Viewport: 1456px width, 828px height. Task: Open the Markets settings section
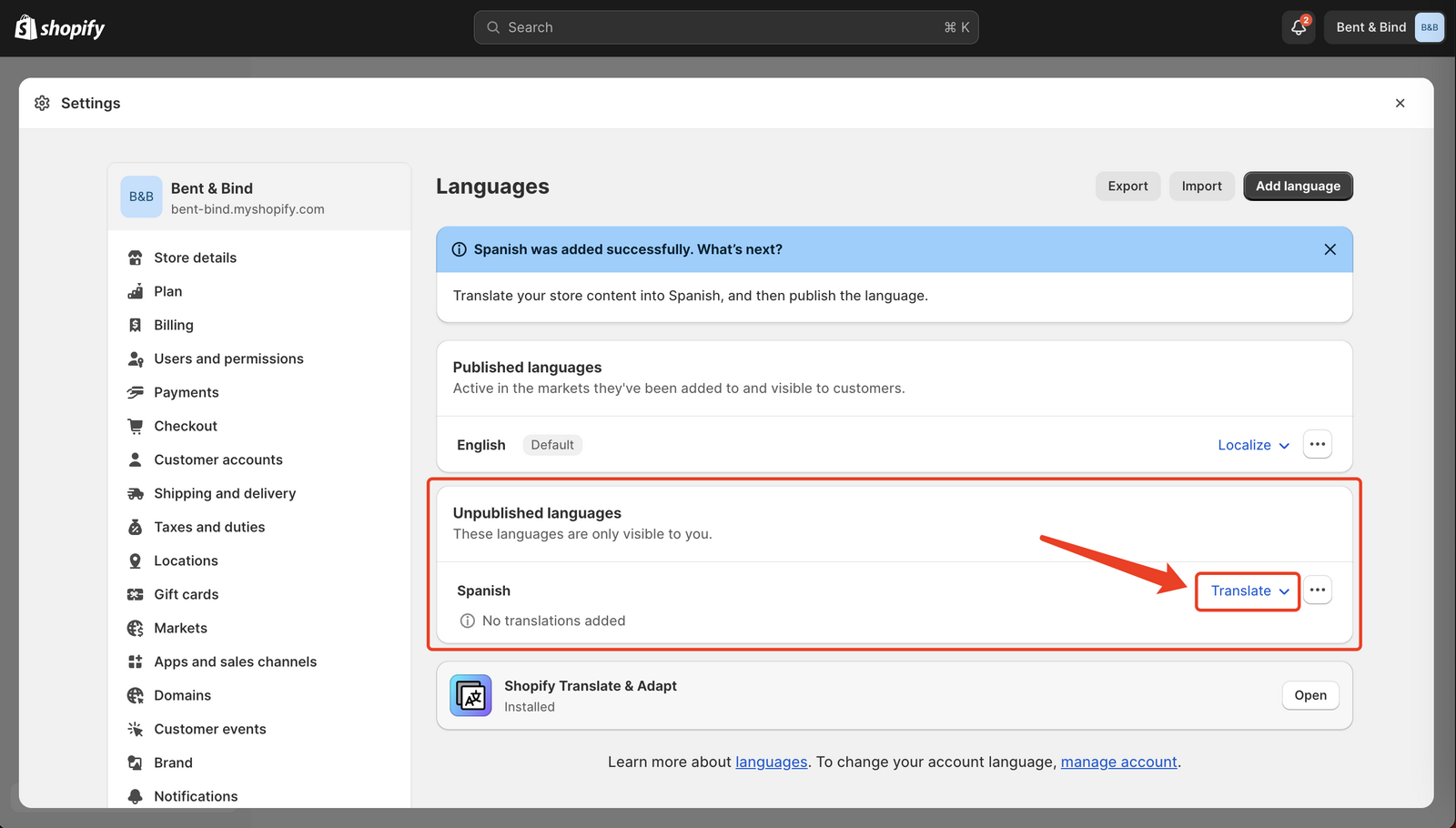pos(180,628)
